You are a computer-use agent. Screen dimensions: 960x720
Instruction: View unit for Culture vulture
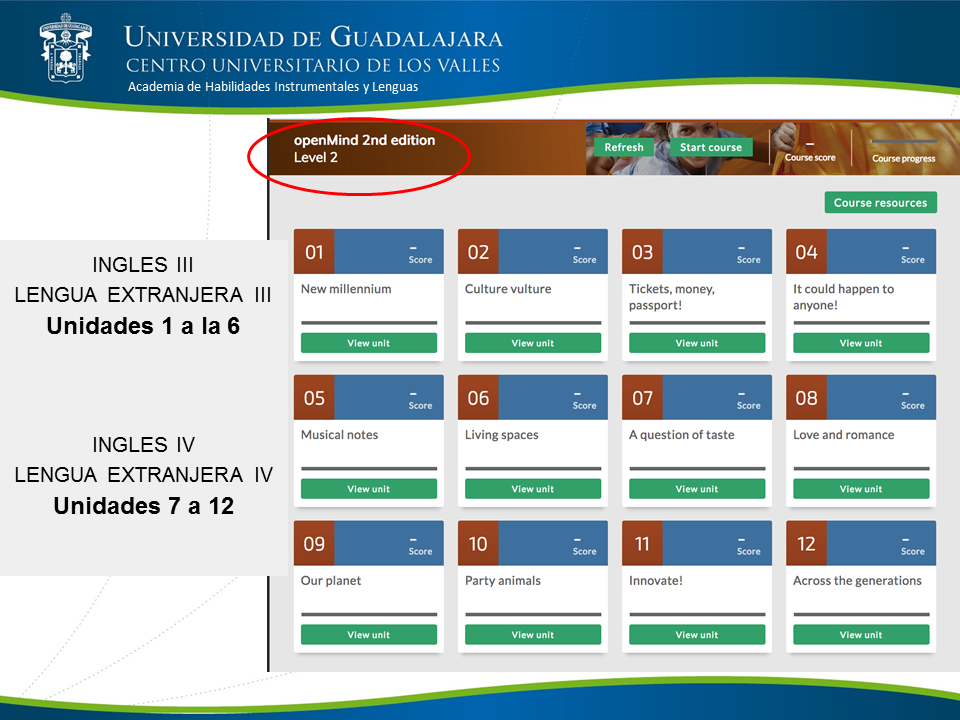[533, 343]
